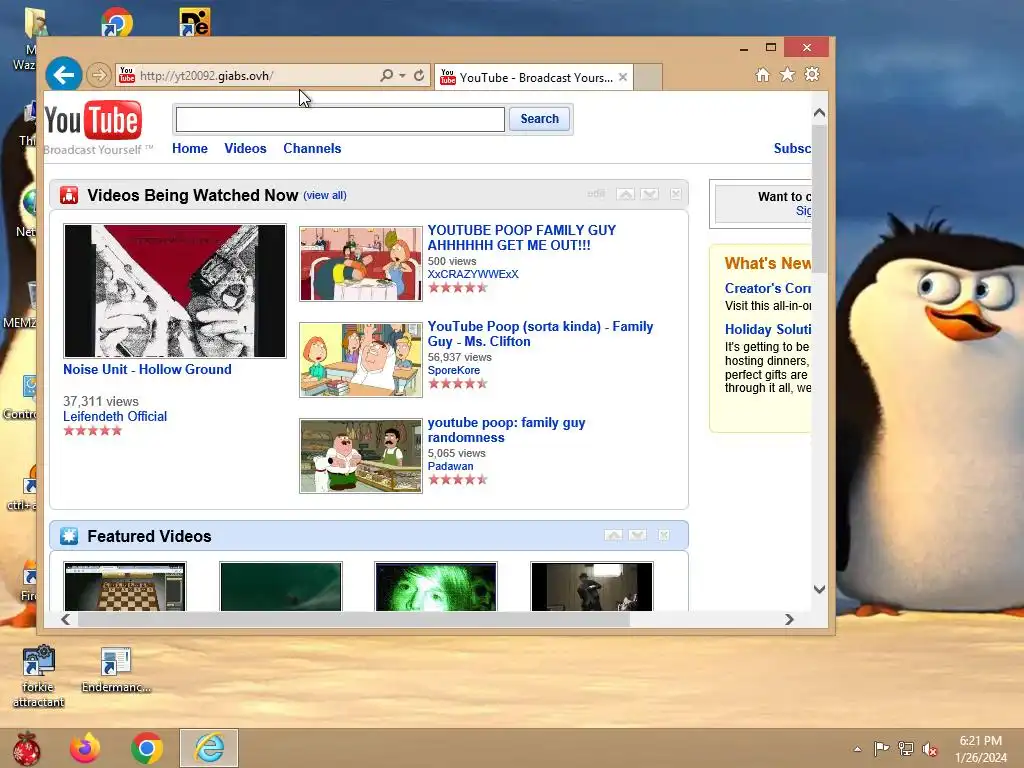Open Holiday Solutions link
1024x768 pixels.
point(768,329)
